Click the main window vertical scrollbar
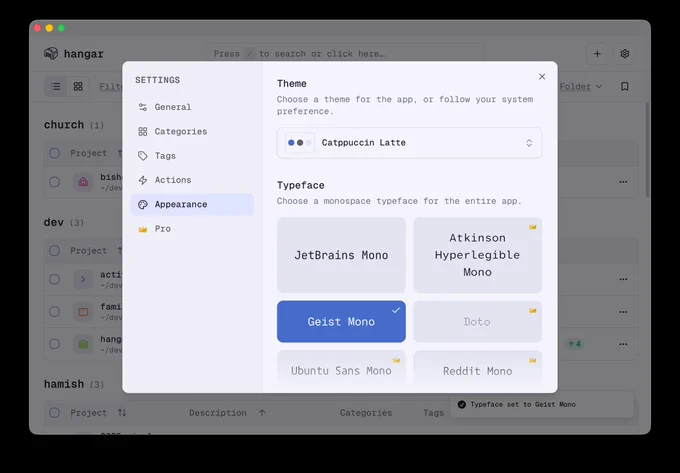This screenshot has width=680, height=473. pos(648,150)
